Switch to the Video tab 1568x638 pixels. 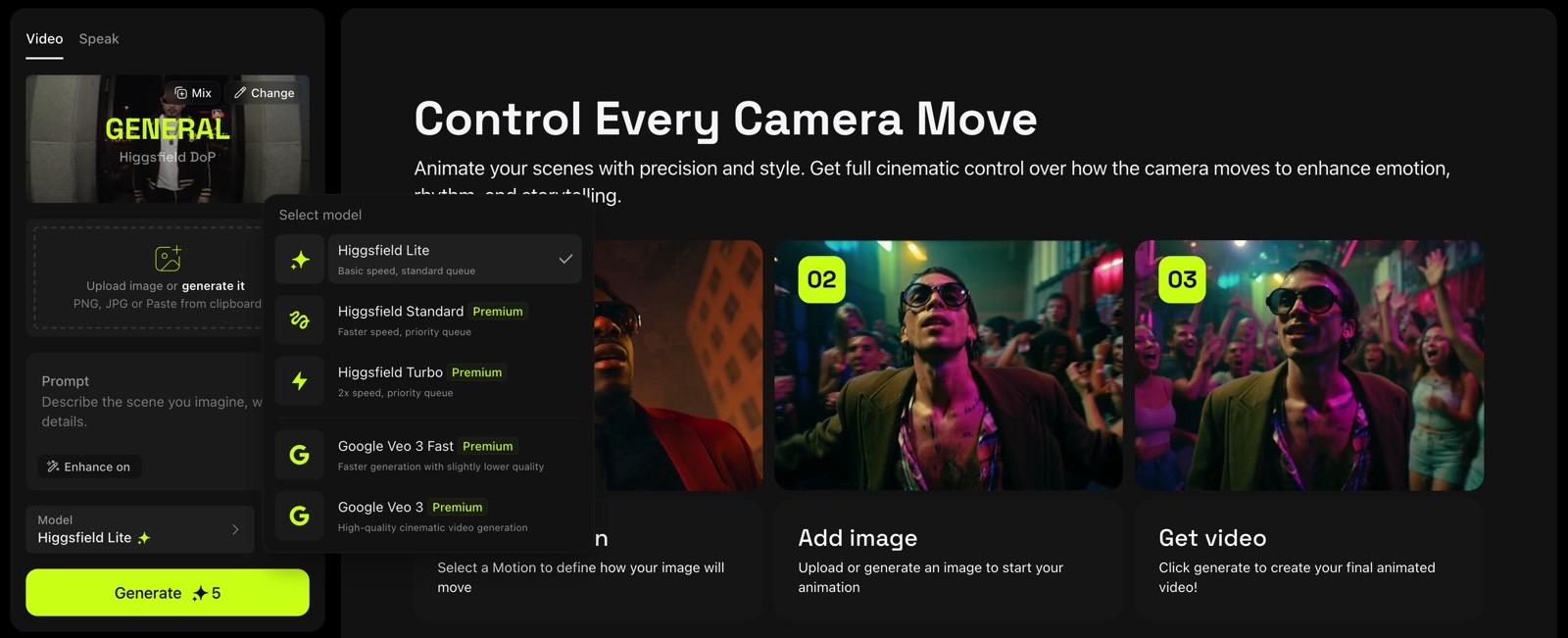tap(44, 39)
